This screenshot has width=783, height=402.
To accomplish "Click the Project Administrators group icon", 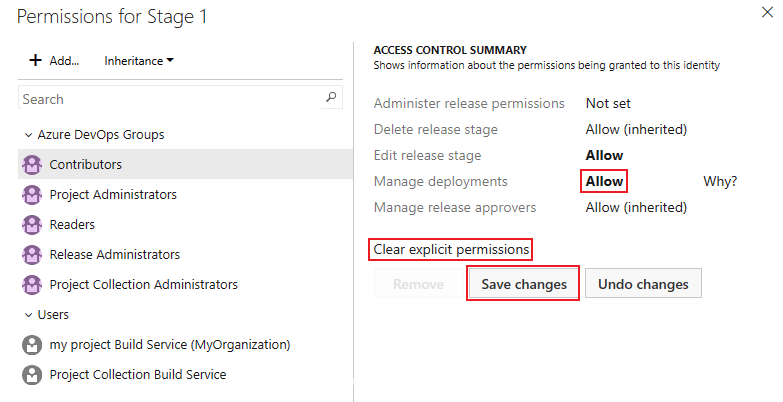I will coord(31,194).
